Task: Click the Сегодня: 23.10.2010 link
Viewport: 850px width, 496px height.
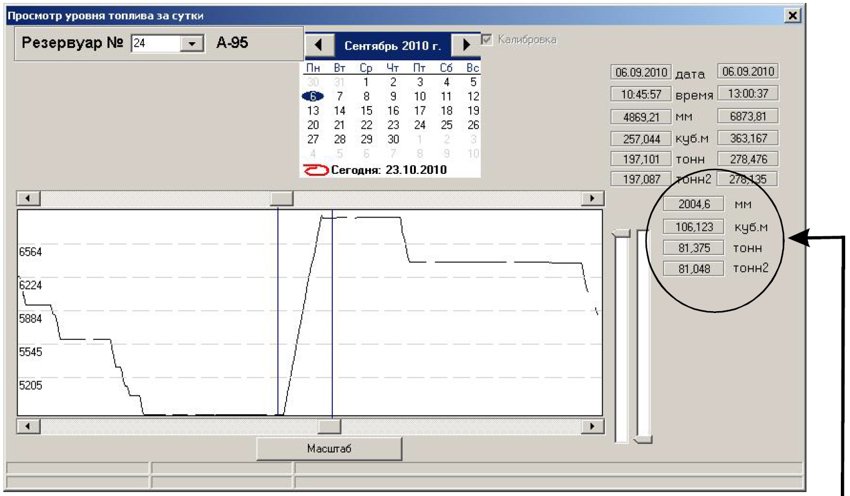Action: (389, 170)
